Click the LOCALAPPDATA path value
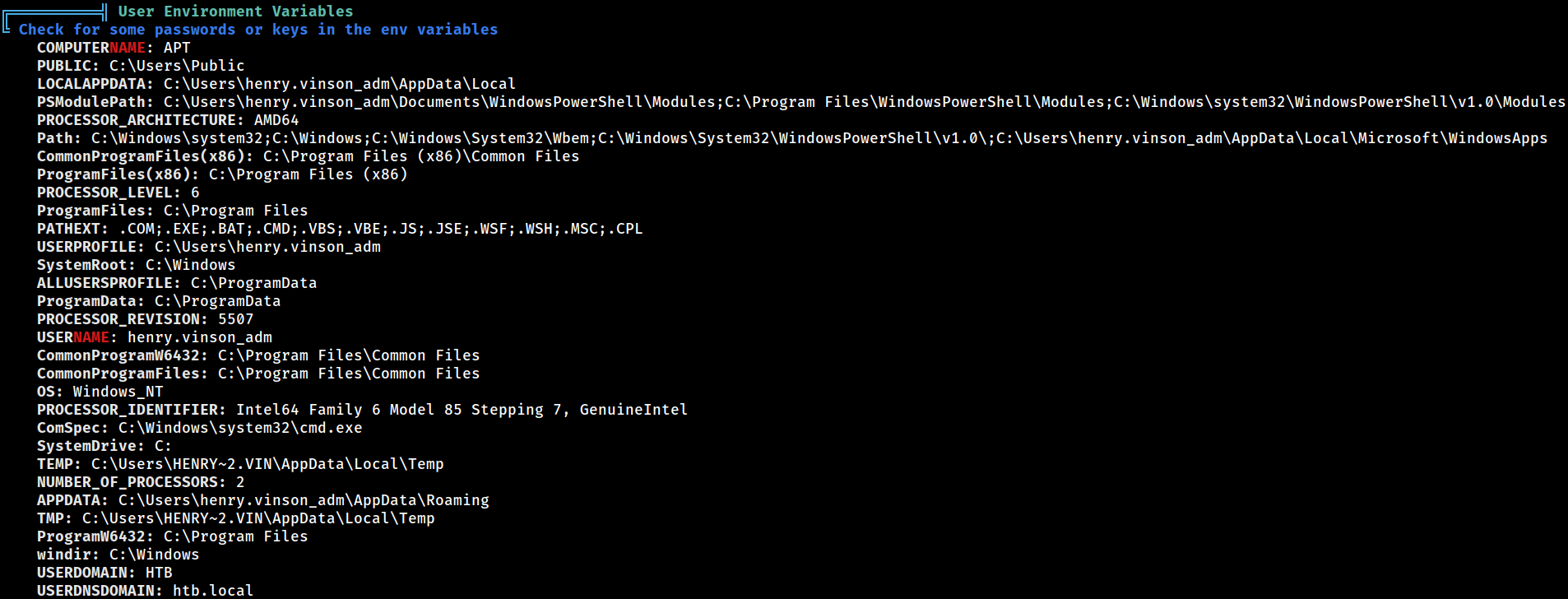The height and width of the screenshot is (599, 1568). (340, 84)
